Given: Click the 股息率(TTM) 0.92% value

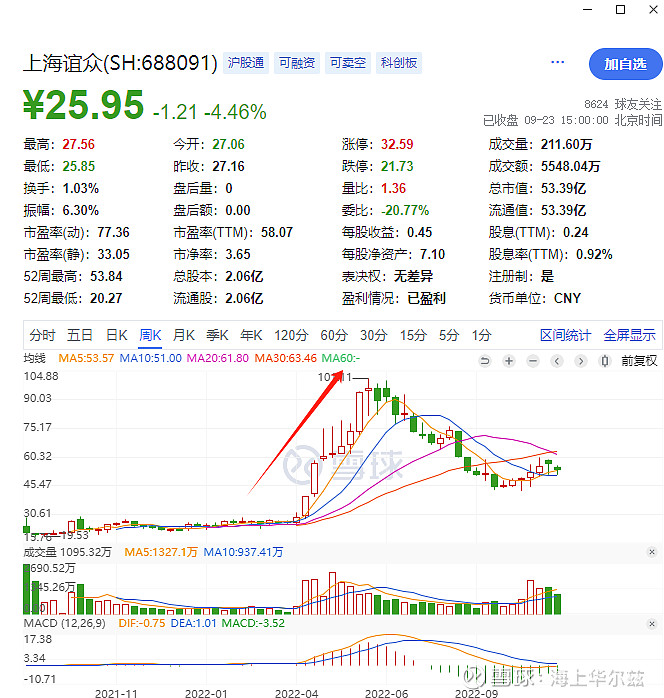Looking at the screenshot, I should (594, 254).
